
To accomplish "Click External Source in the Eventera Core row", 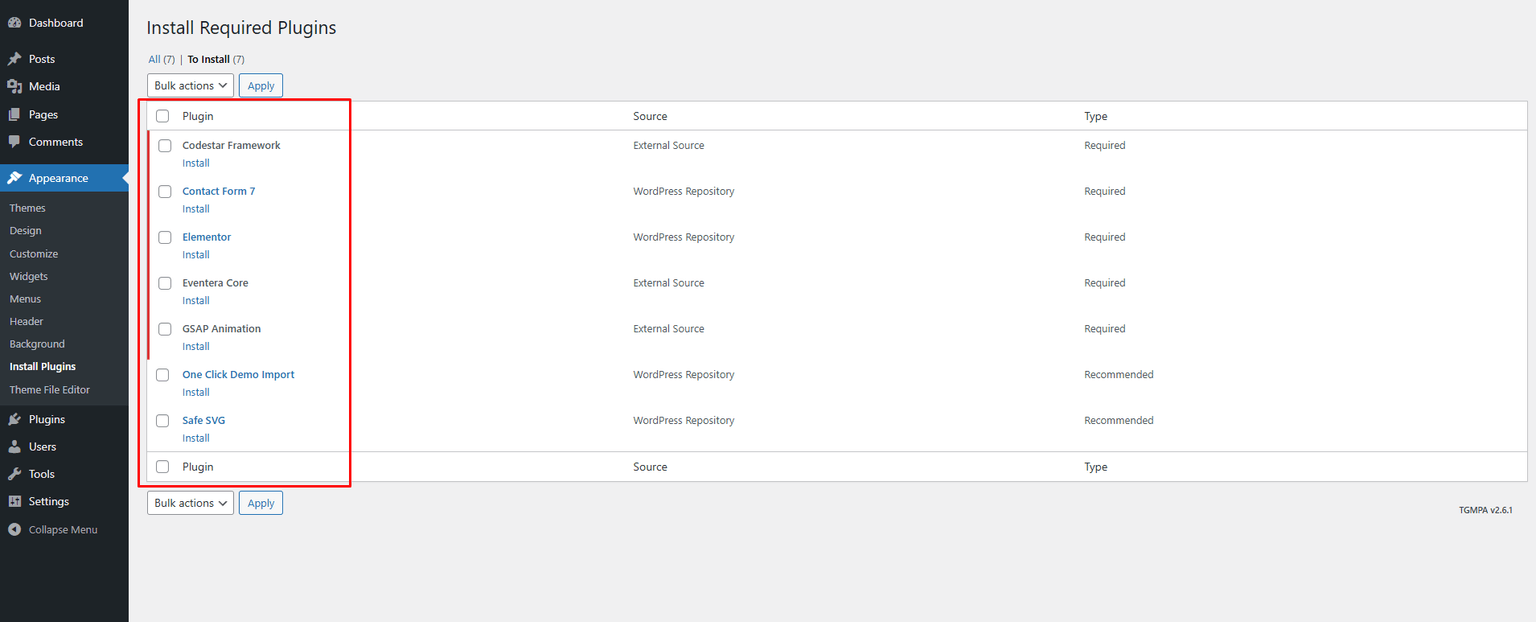I will click(x=669, y=283).
